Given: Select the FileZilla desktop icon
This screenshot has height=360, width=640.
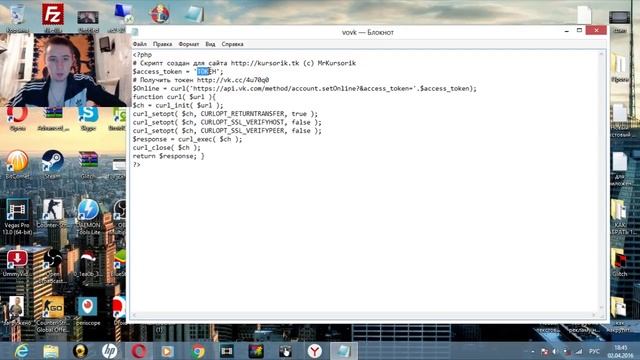Looking at the screenshot, I should coord(53,16).
